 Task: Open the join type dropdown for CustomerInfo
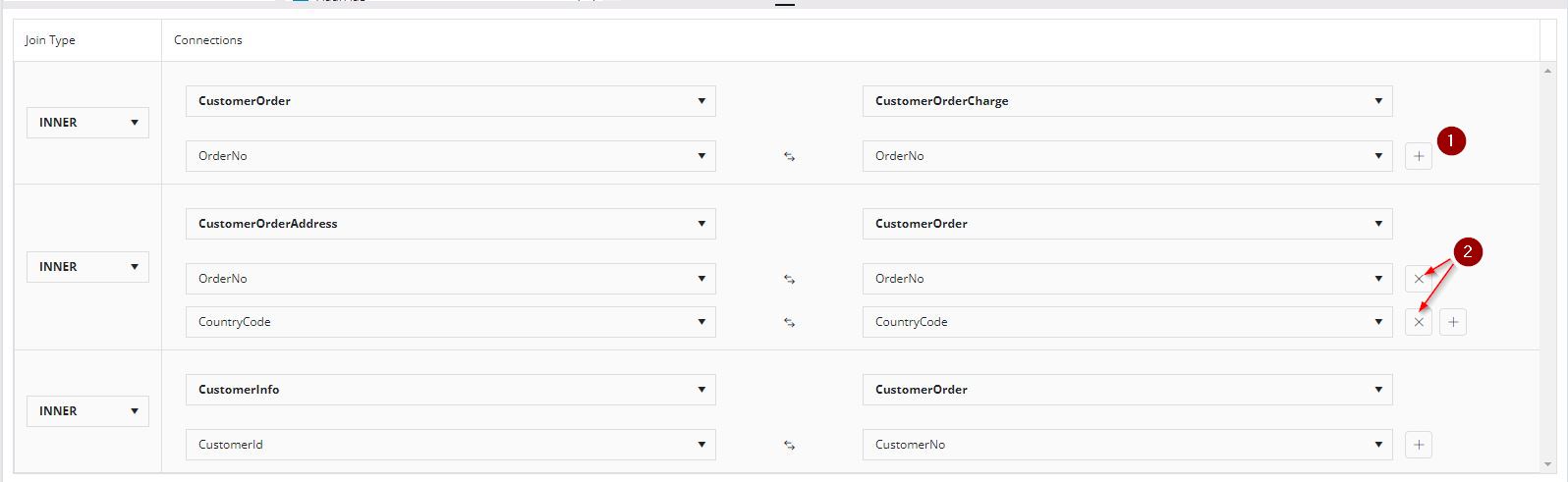pyautogui.click(x=87, y=411)
